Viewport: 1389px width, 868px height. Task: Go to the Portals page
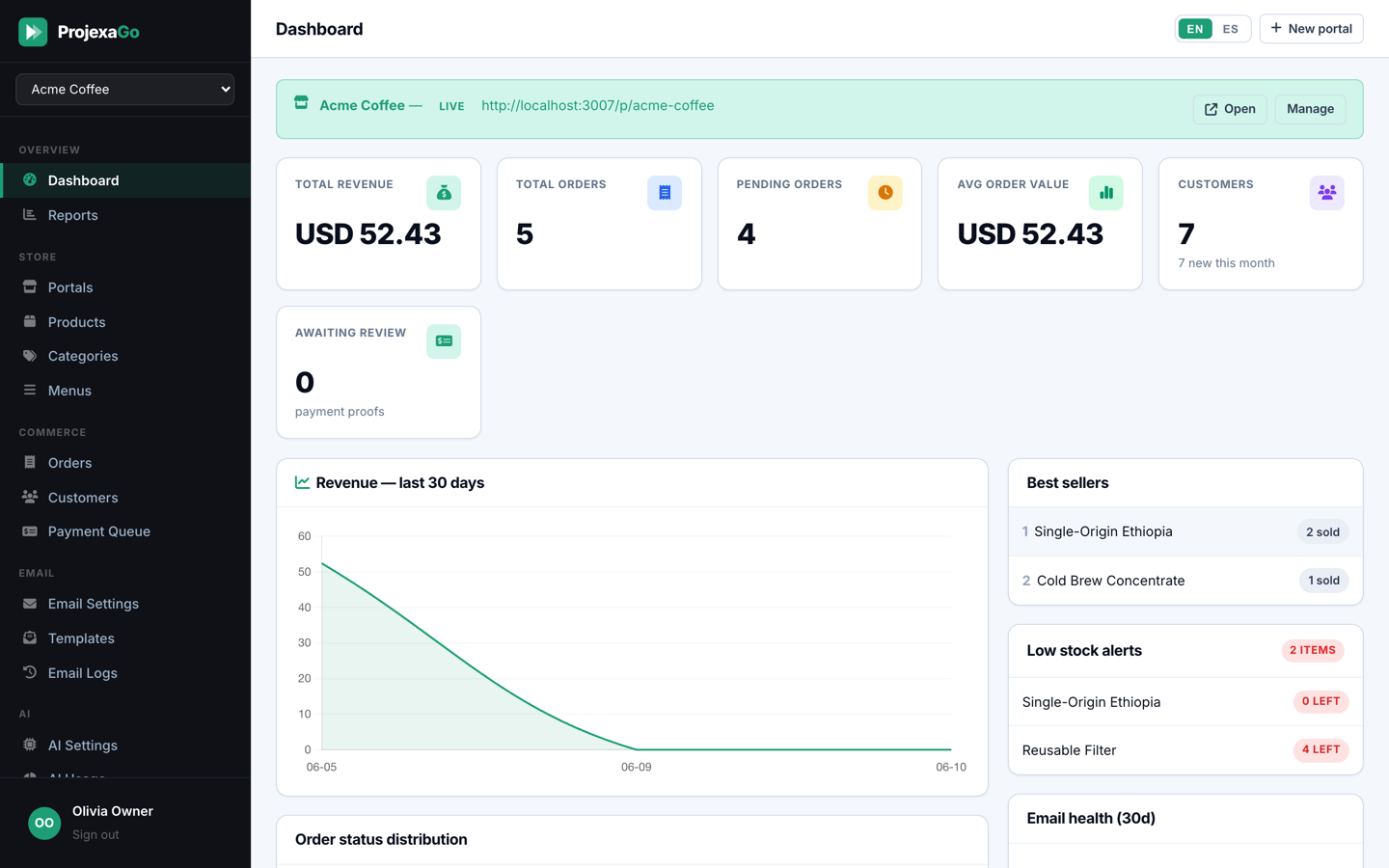125,287
